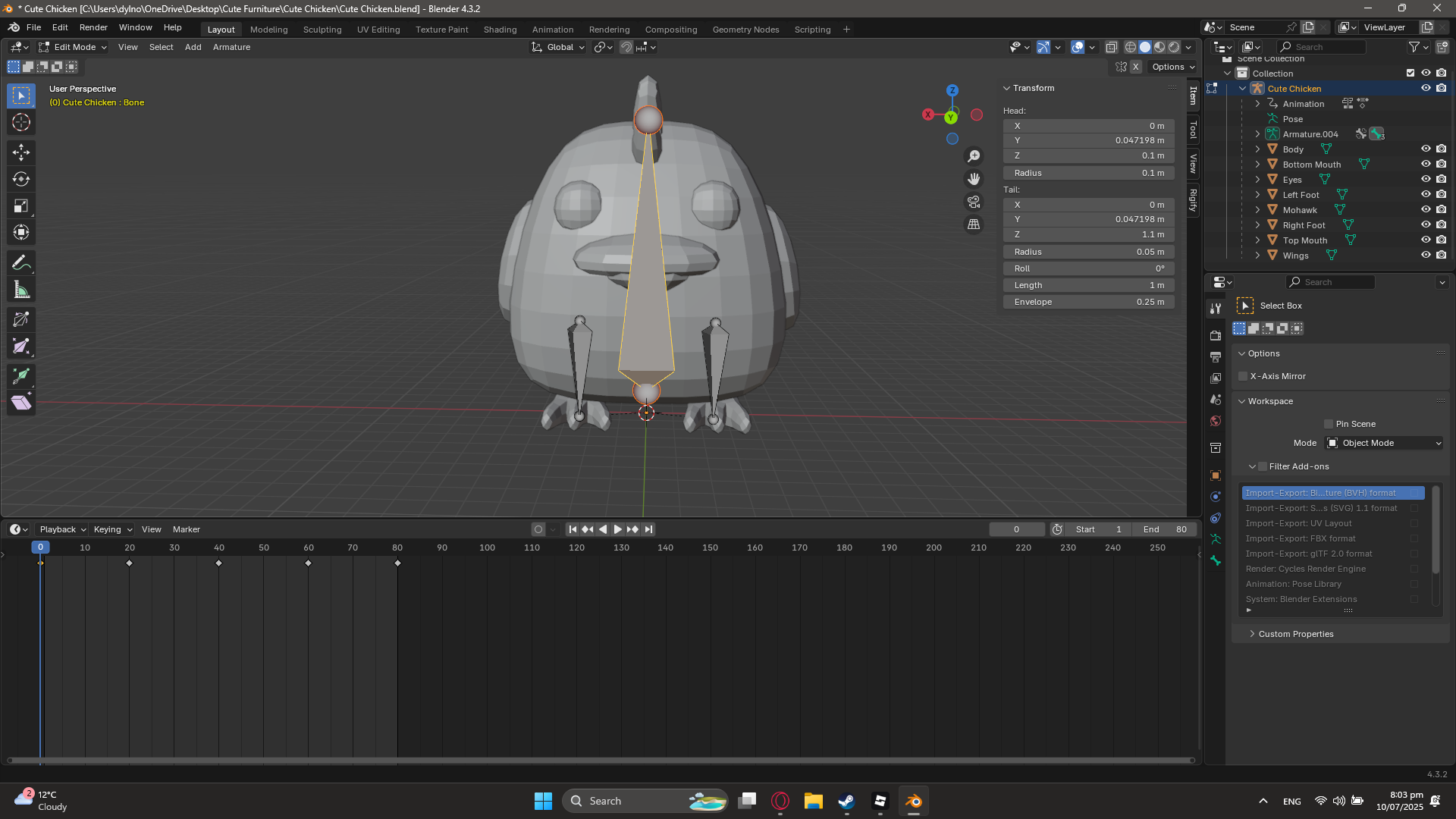Switch to orthographic grid view icon
This screenshot has height=819, width=1456.
pos(974,224)
